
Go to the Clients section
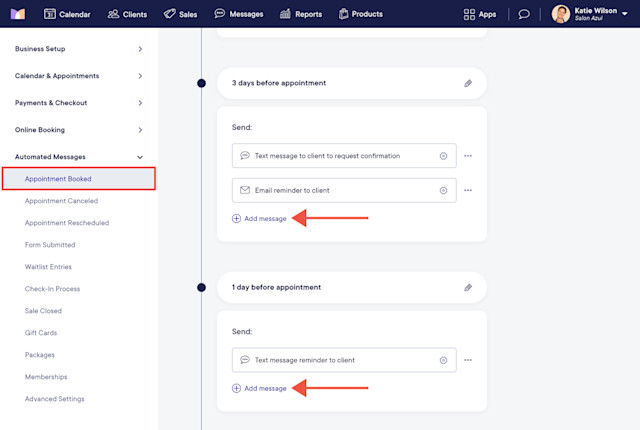pos(127,14)
